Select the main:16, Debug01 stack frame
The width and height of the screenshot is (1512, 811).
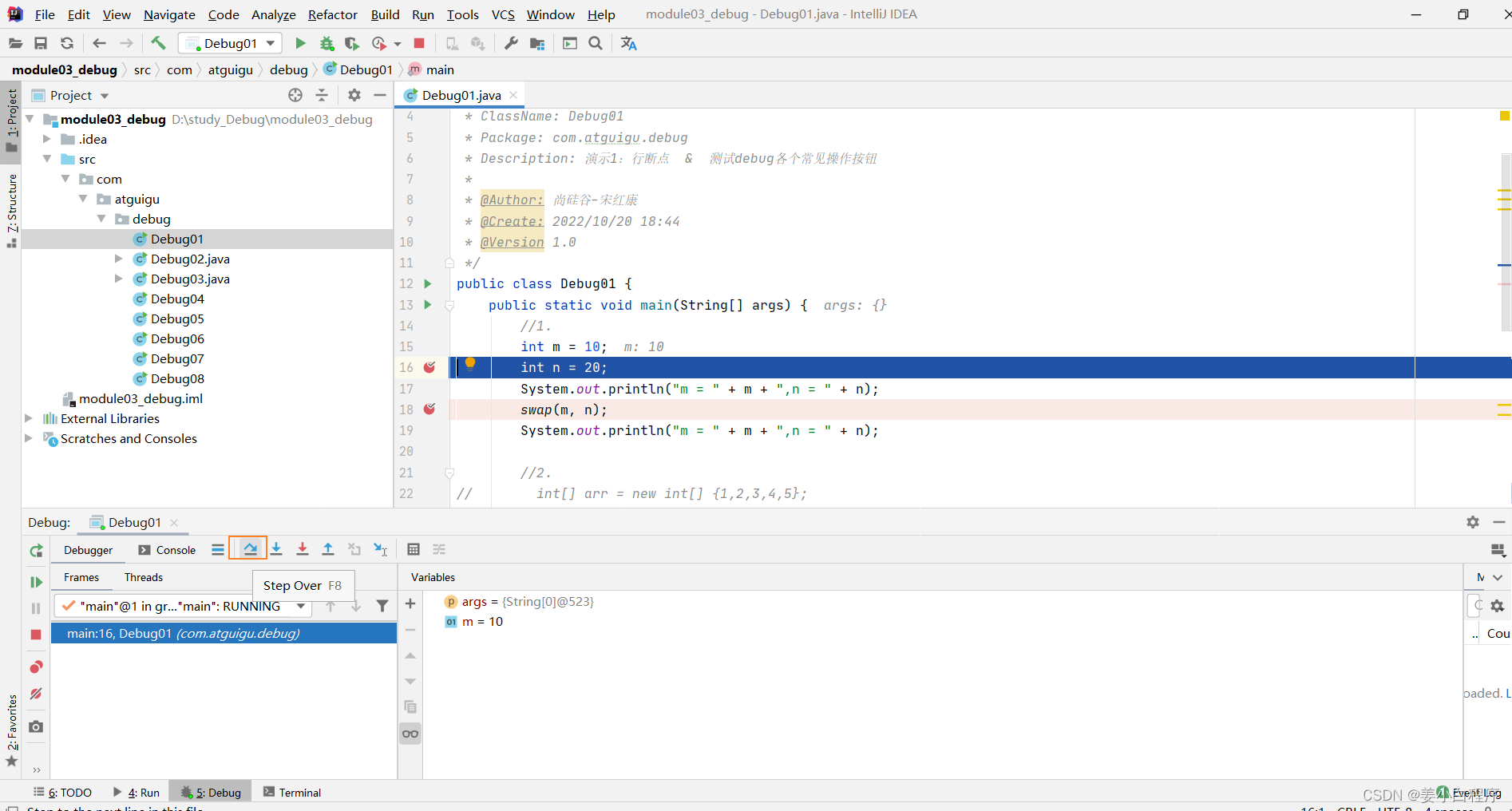[224, 633]
